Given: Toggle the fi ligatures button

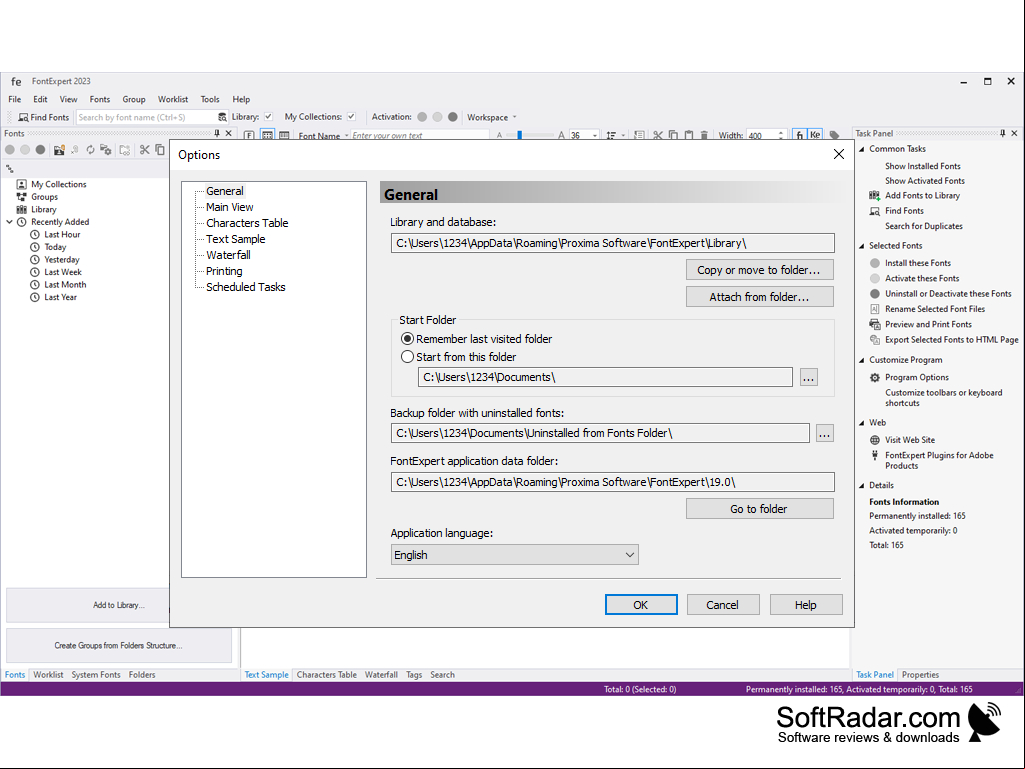Looking at the screenshot, I should (x=799, y=135).
